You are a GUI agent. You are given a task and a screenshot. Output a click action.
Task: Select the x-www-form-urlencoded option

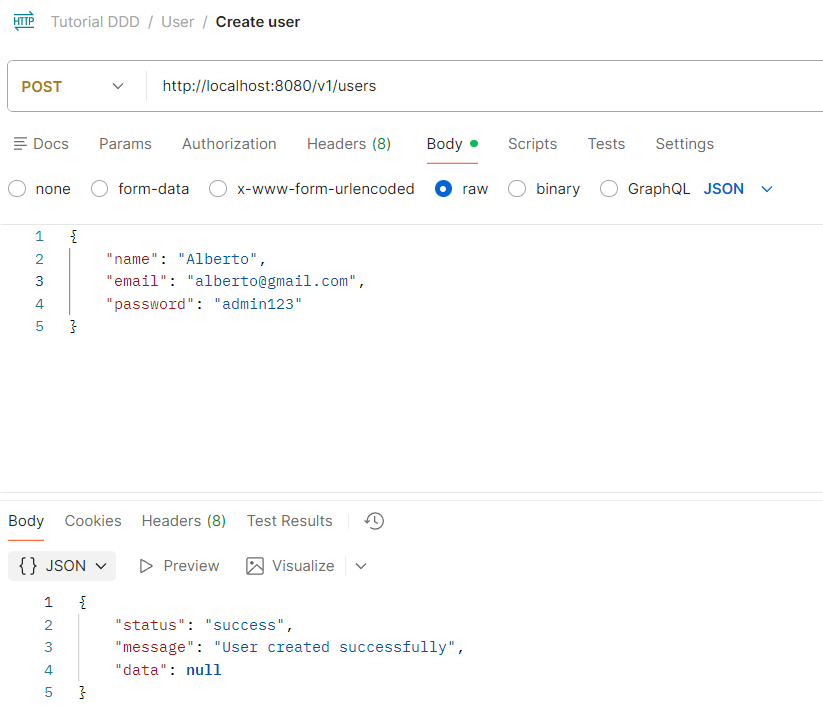(x=218, y=189)
